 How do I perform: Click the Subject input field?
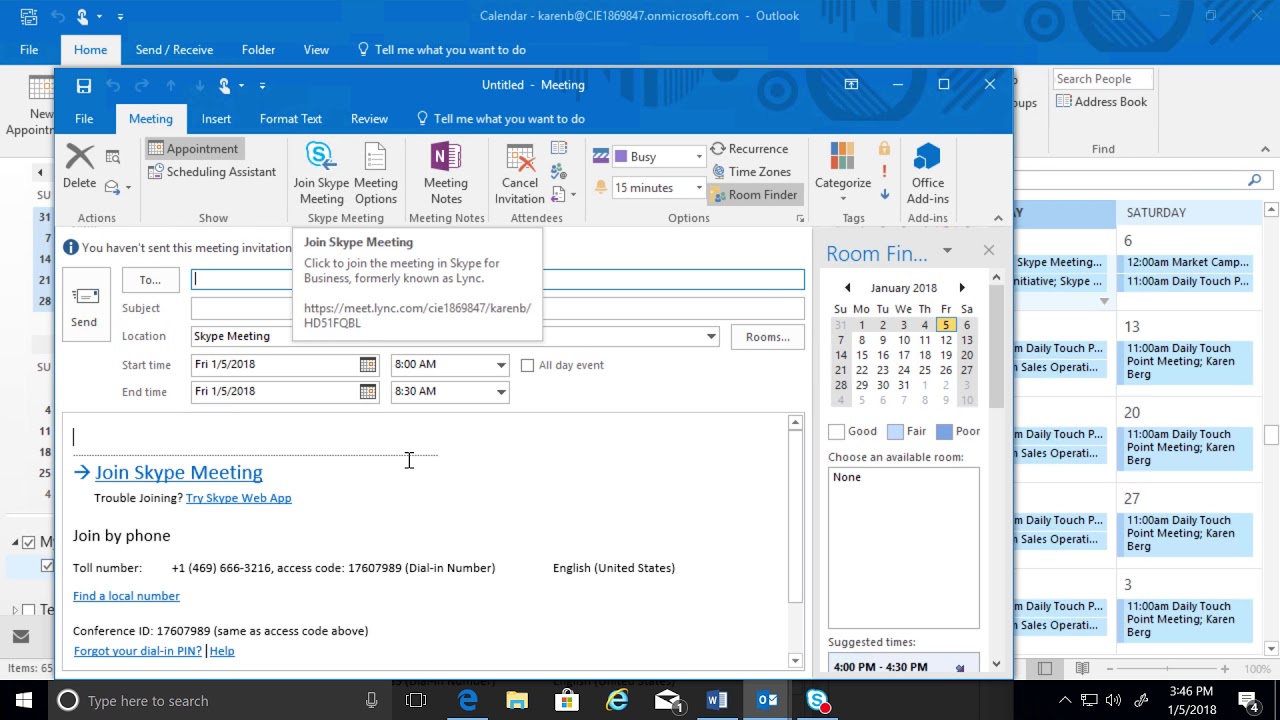click(x=498, y=308)
